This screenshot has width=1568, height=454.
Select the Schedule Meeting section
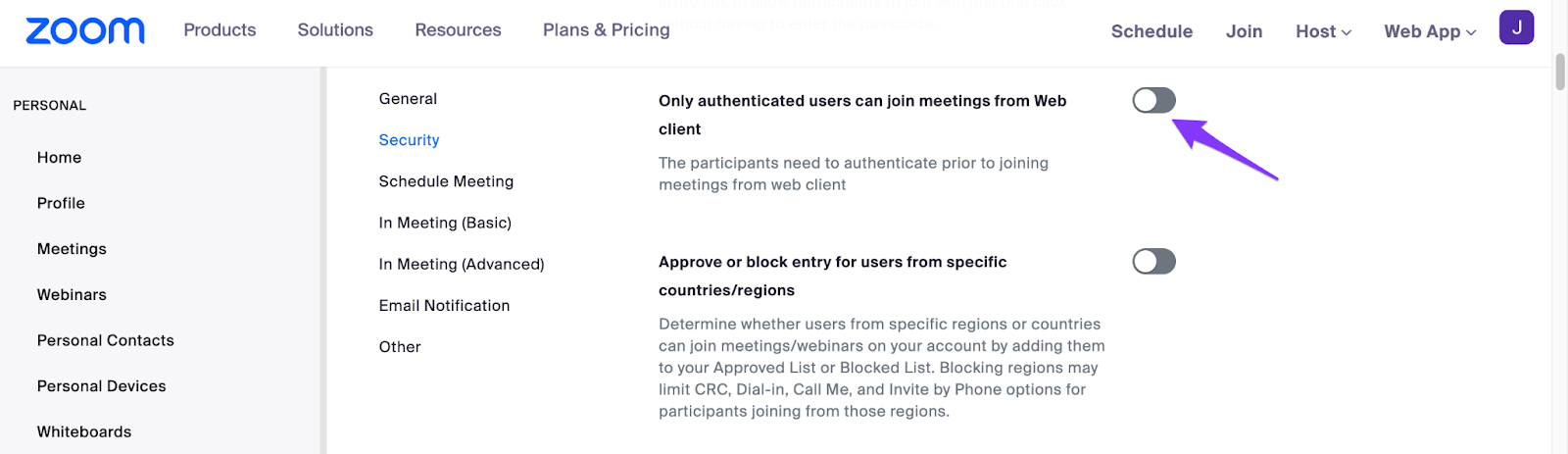[446, 181]
